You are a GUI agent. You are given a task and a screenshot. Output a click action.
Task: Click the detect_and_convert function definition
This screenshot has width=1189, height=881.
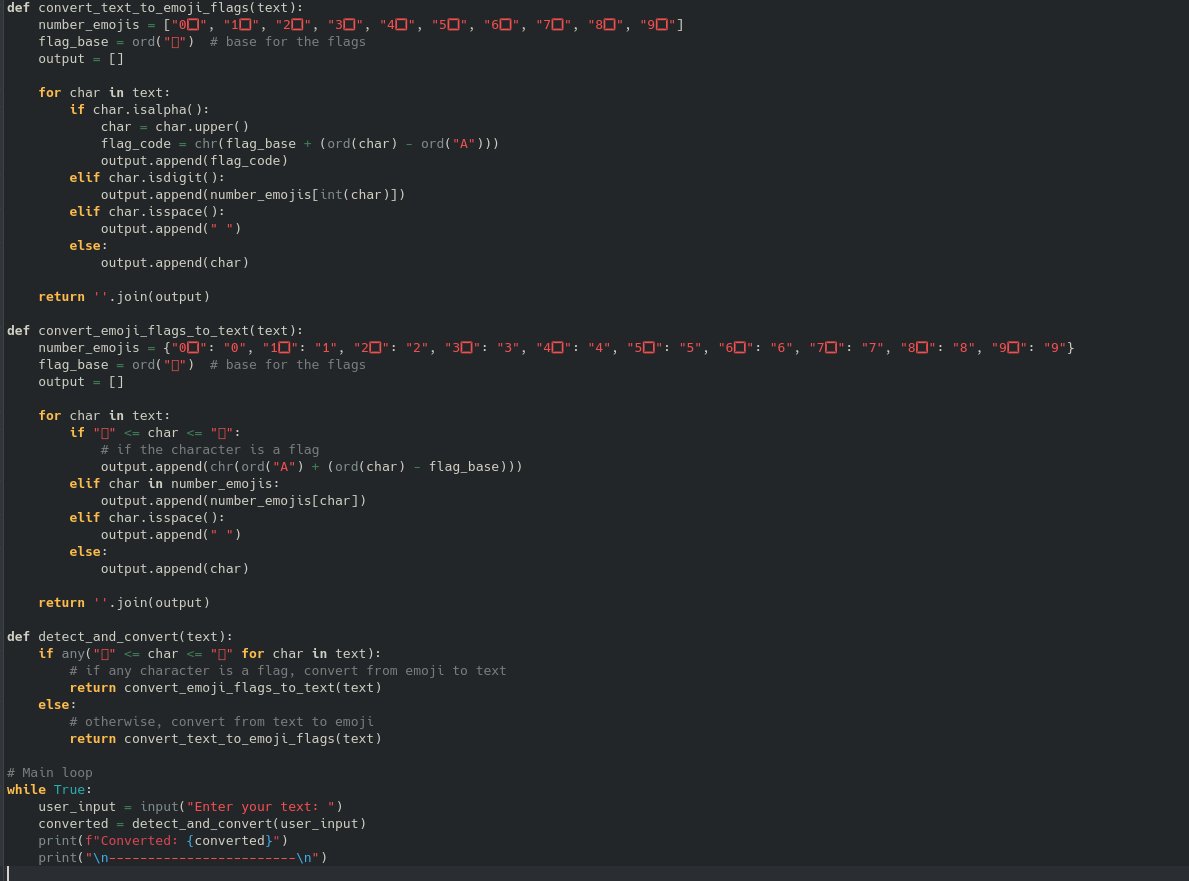120,636
